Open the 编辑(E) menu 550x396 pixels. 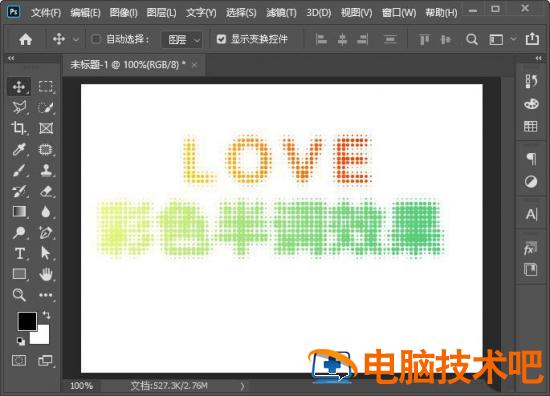click(85, 13)
